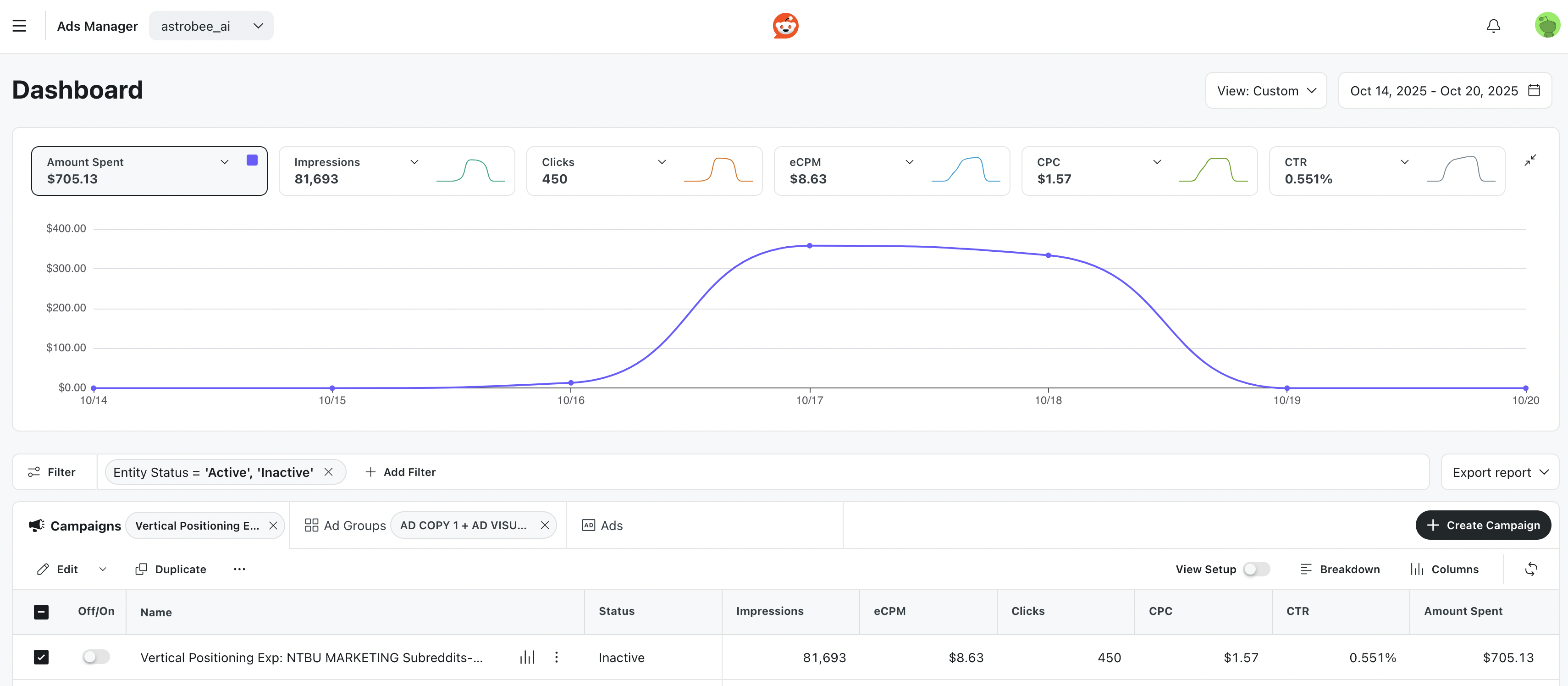Open the View: Custom dropdown

(x=1265, y=90)
